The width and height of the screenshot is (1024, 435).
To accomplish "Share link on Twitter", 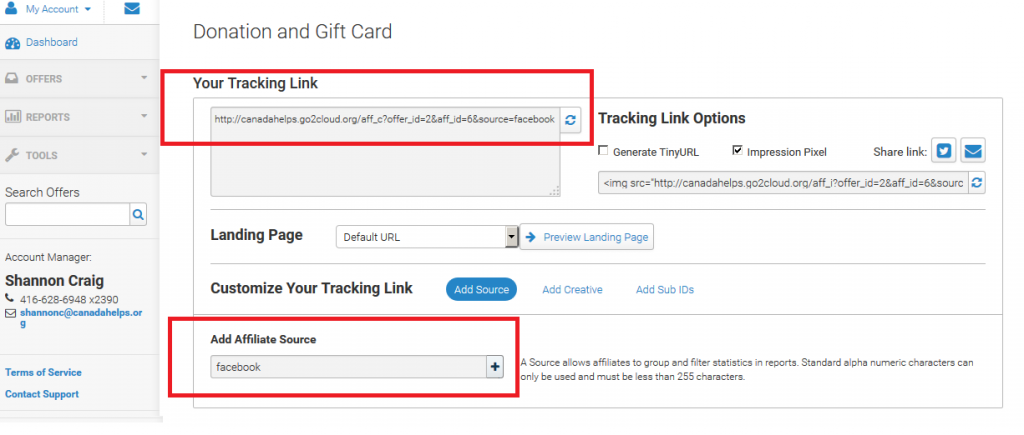I will [x=944, y=151].
